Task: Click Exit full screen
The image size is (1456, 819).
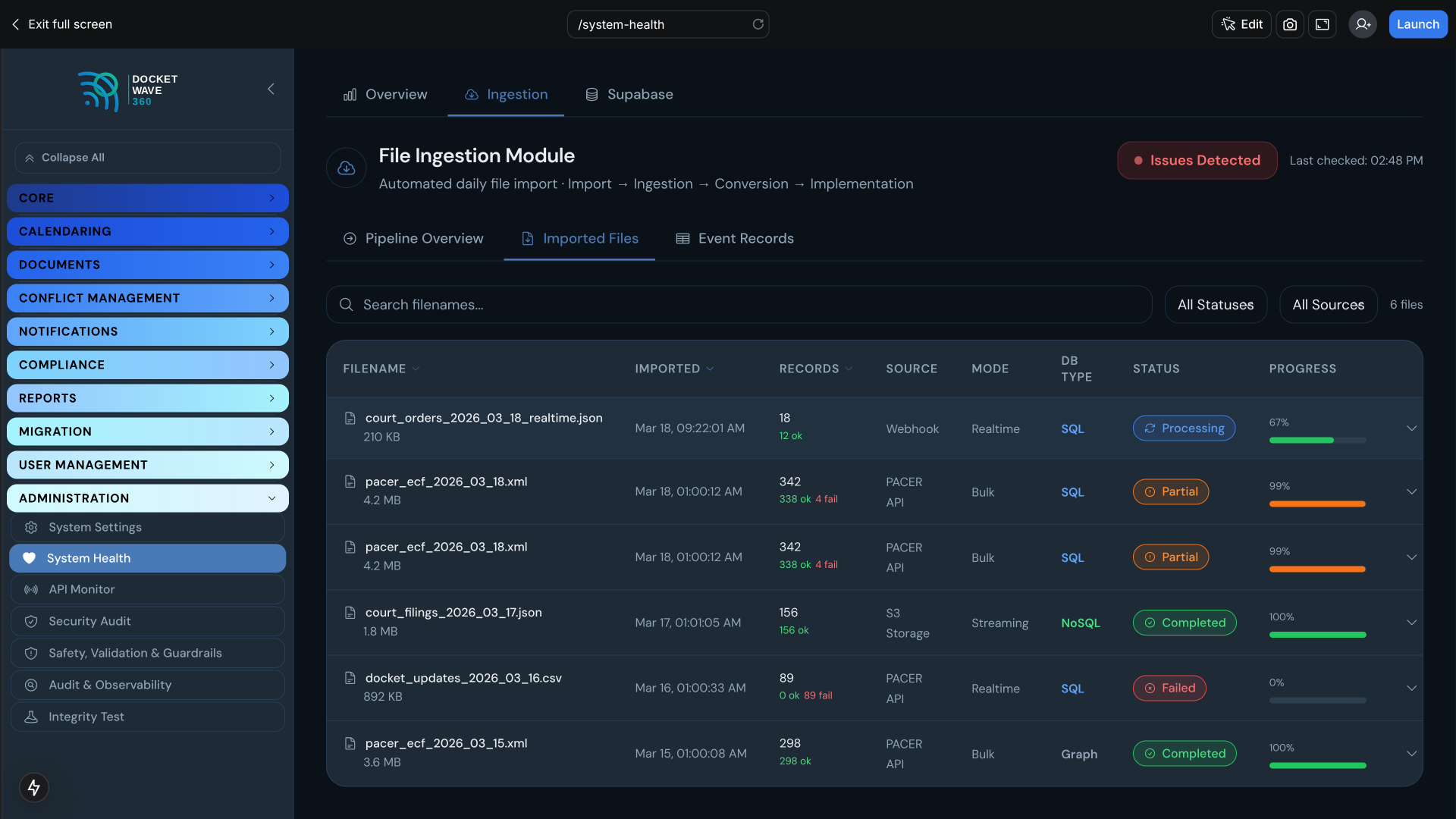Action: click(x=61, y=24)
